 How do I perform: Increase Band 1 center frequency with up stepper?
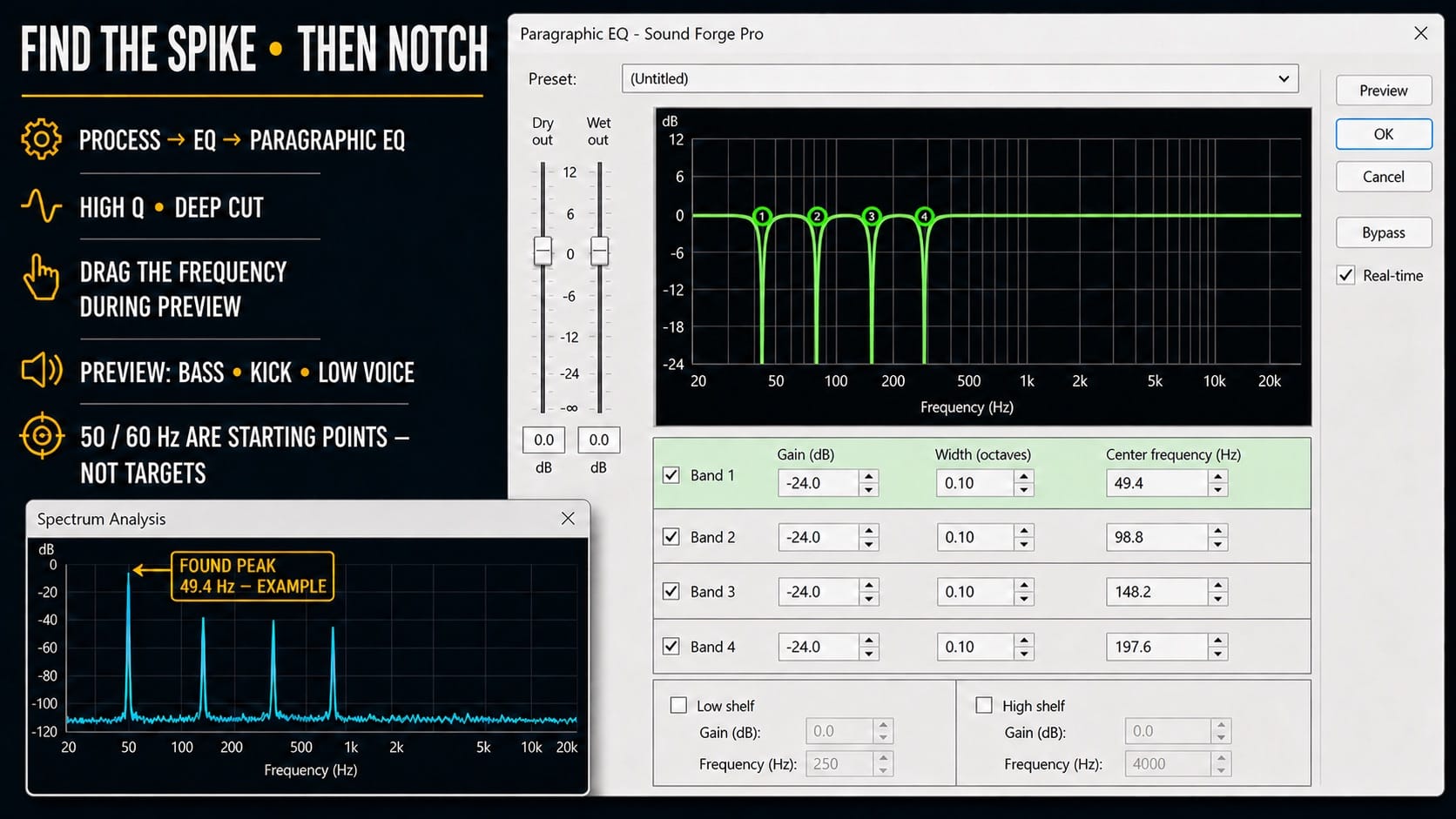[1218, 476]
